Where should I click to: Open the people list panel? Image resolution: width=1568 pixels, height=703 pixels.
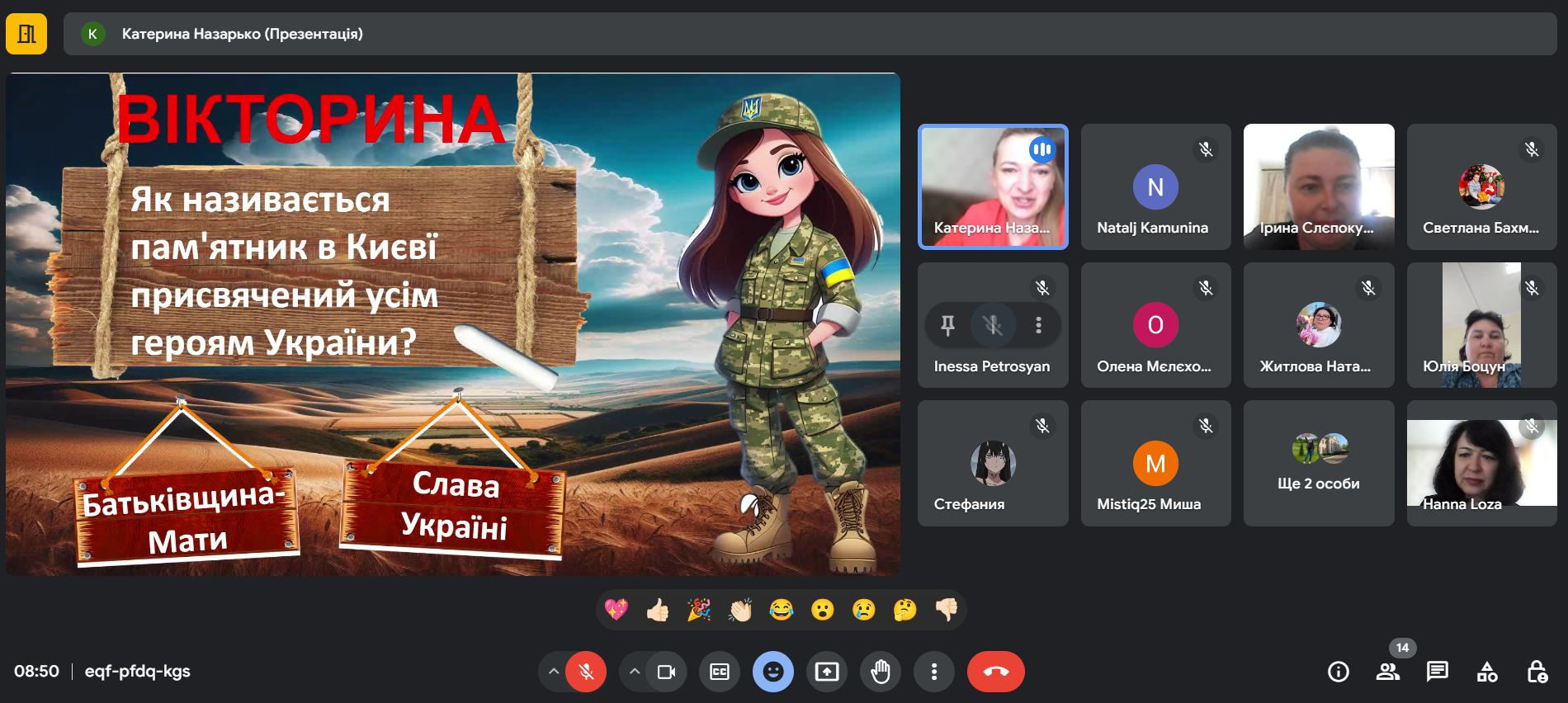[1387, 672]
